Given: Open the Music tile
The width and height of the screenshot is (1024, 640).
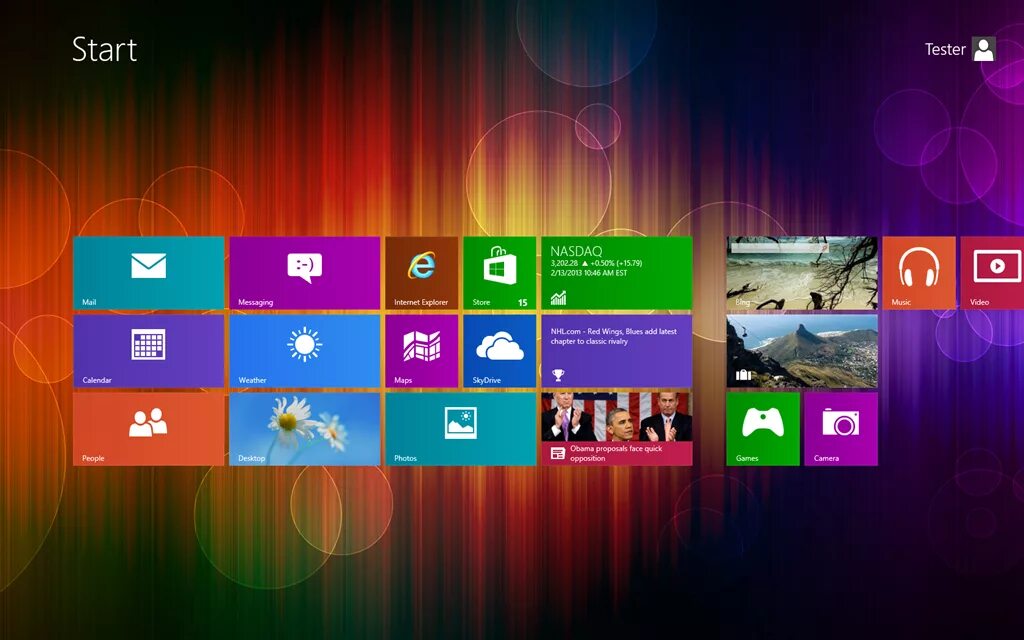Looking at the screenshot, I should coord(919,273).
